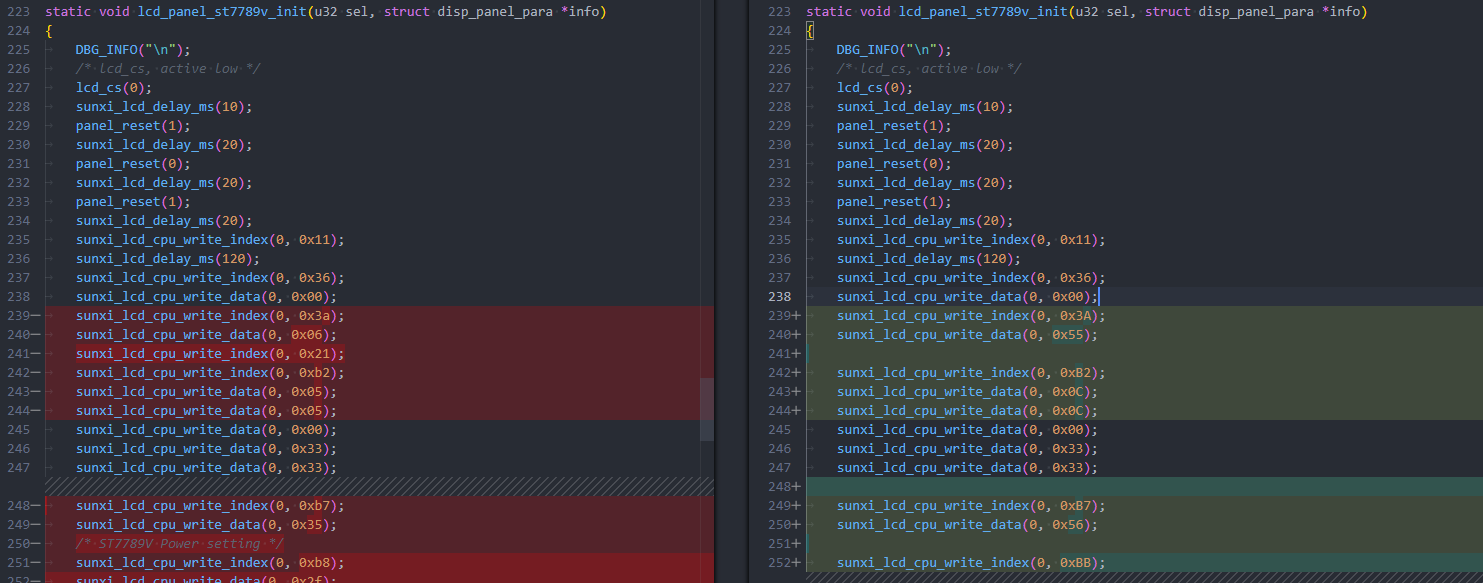The width and height of the screenshot is (1483, 583).
Task: Click DBG_INFO("\n") on line 225 in right pane
Action: click(x=894, y=50)
